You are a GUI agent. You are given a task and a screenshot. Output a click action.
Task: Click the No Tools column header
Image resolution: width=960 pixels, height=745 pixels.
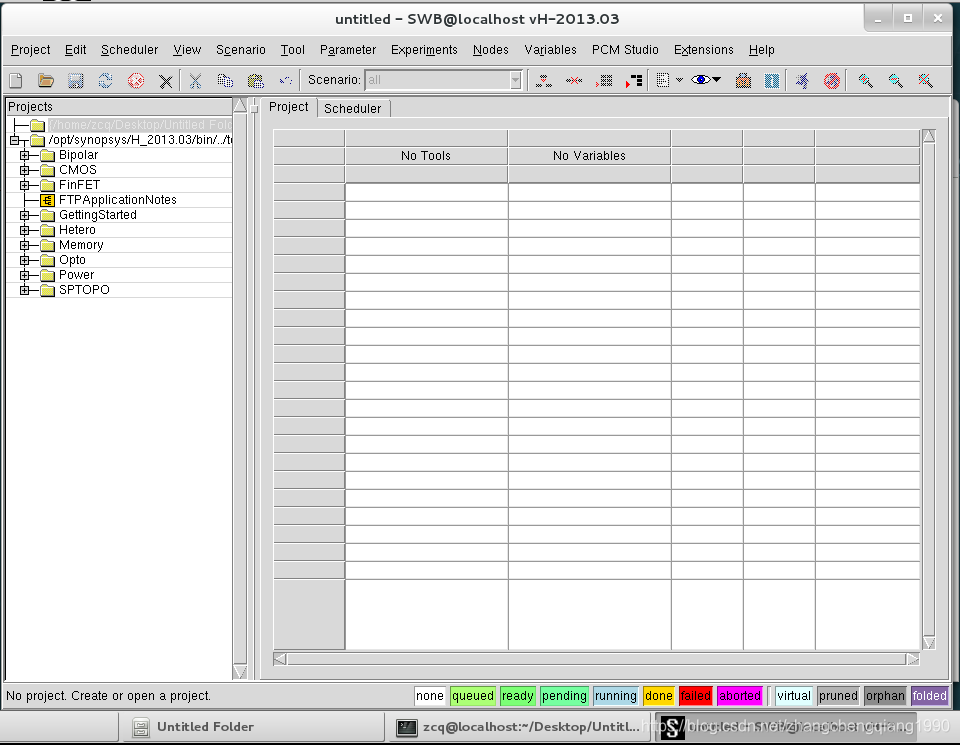pyautogui.click(x=426, y=155)
